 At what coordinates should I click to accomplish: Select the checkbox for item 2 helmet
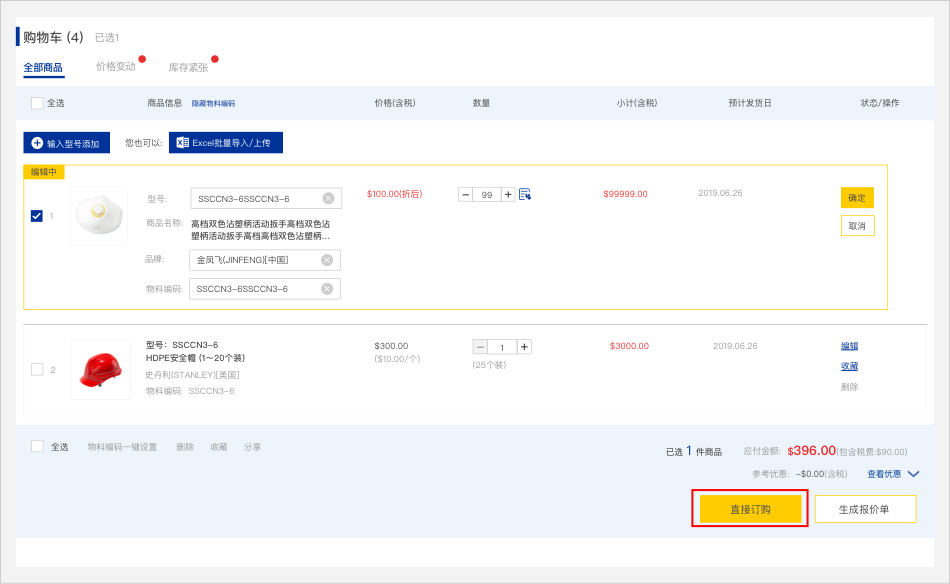(37, 369)
